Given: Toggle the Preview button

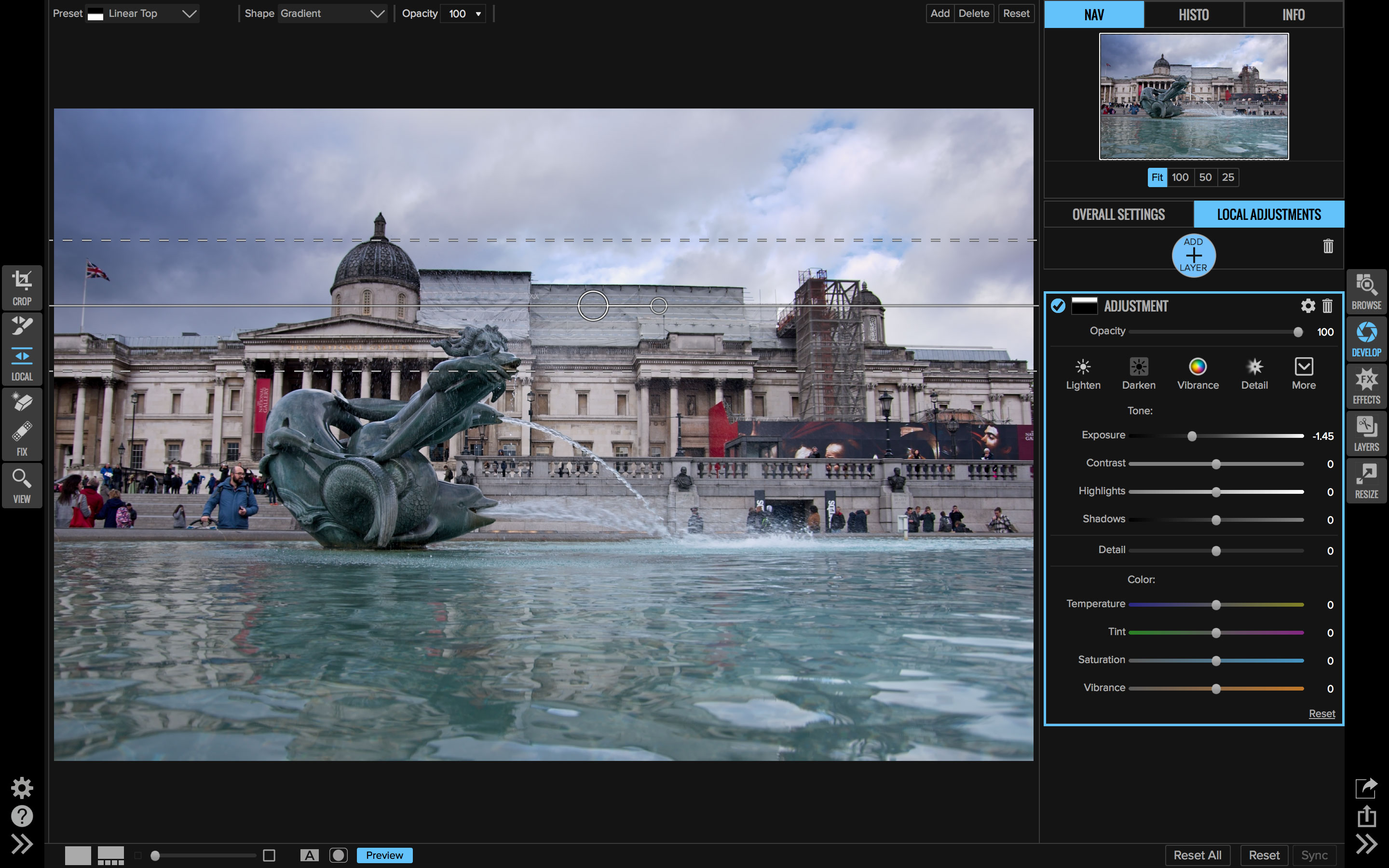Looking at the screenshot, I should pyautogui.click(x=384, y=855).
